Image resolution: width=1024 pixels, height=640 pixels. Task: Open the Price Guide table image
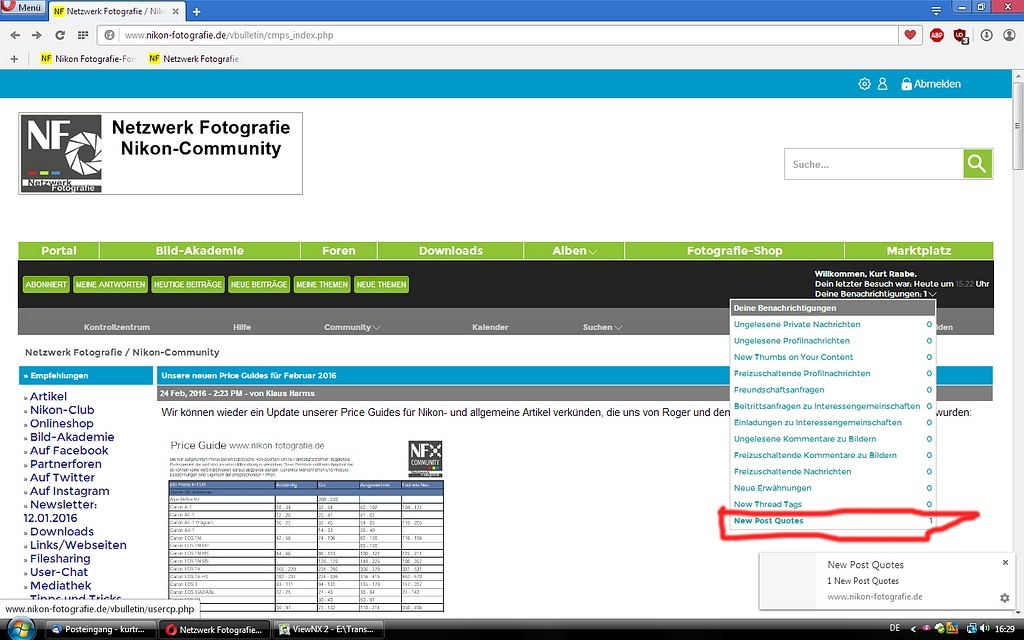point(306,525)
